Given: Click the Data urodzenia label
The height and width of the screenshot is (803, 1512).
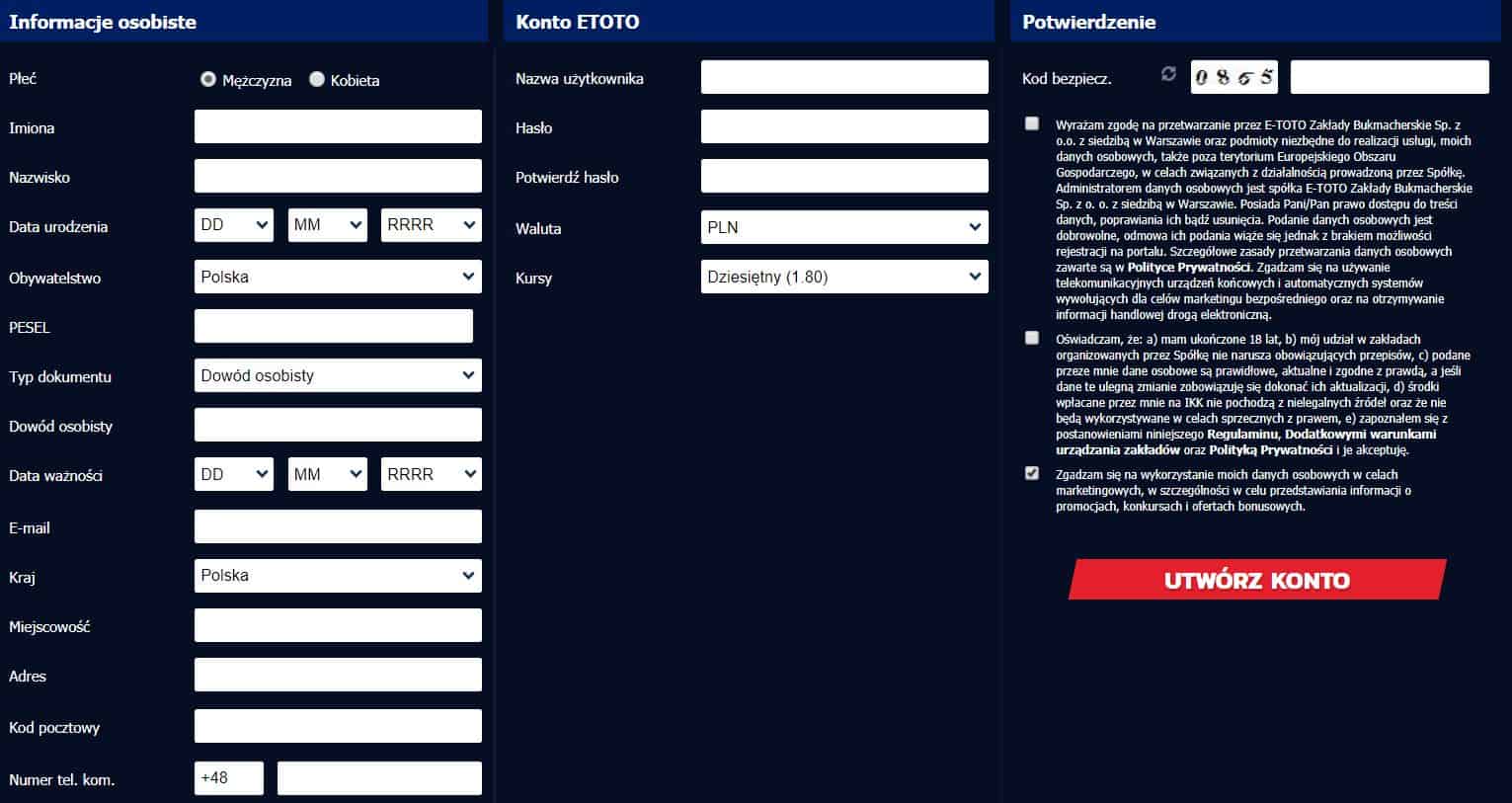Looking at the screenshot, I should click(x=58, y=227).
